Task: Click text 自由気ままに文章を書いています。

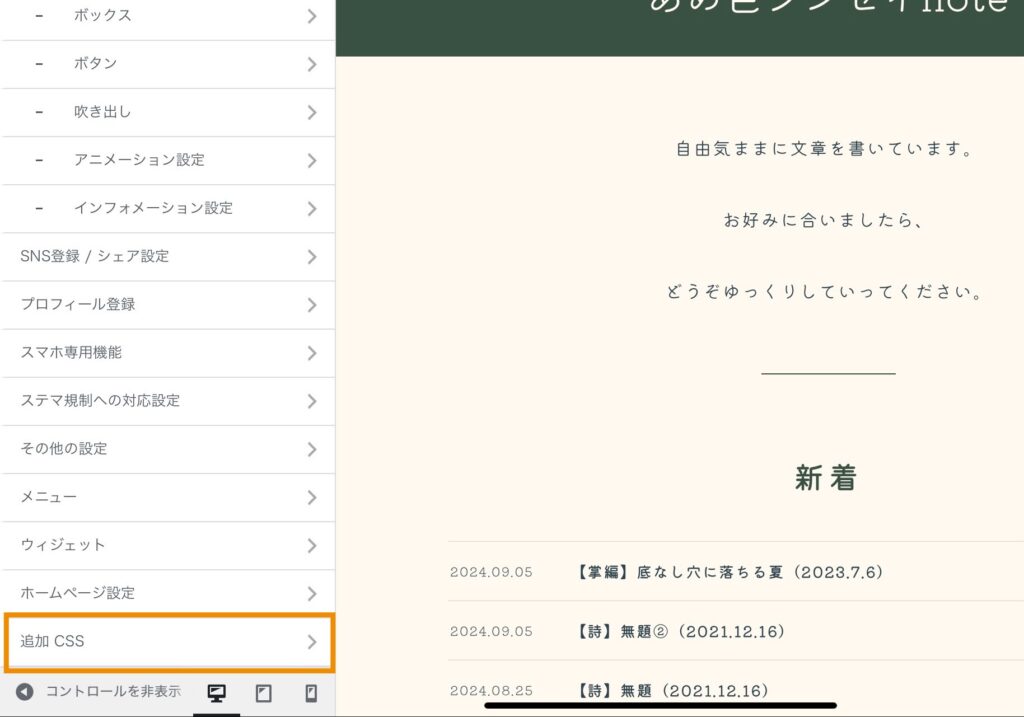Action: tap(826, 149)
